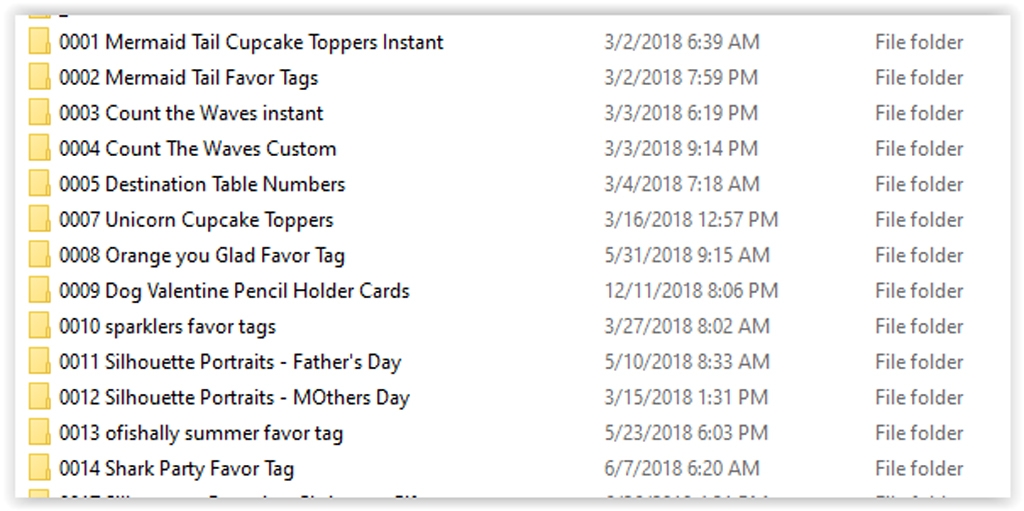This screenshot has height=511, width=1024.
Task: Select 0012 Silhouette Portraits - MOthers Day name
Action: (234, 397)
